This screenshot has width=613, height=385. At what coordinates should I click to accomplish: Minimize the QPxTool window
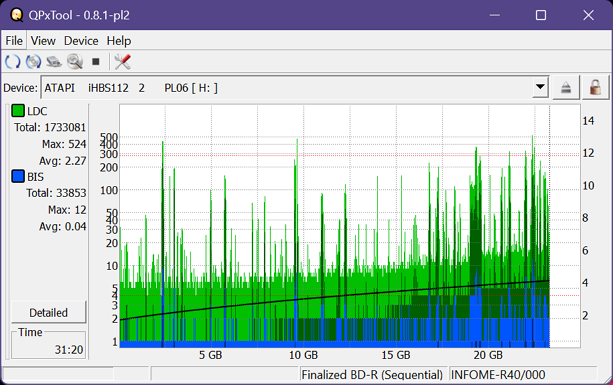pyautogui.click(x=495, y=15)
